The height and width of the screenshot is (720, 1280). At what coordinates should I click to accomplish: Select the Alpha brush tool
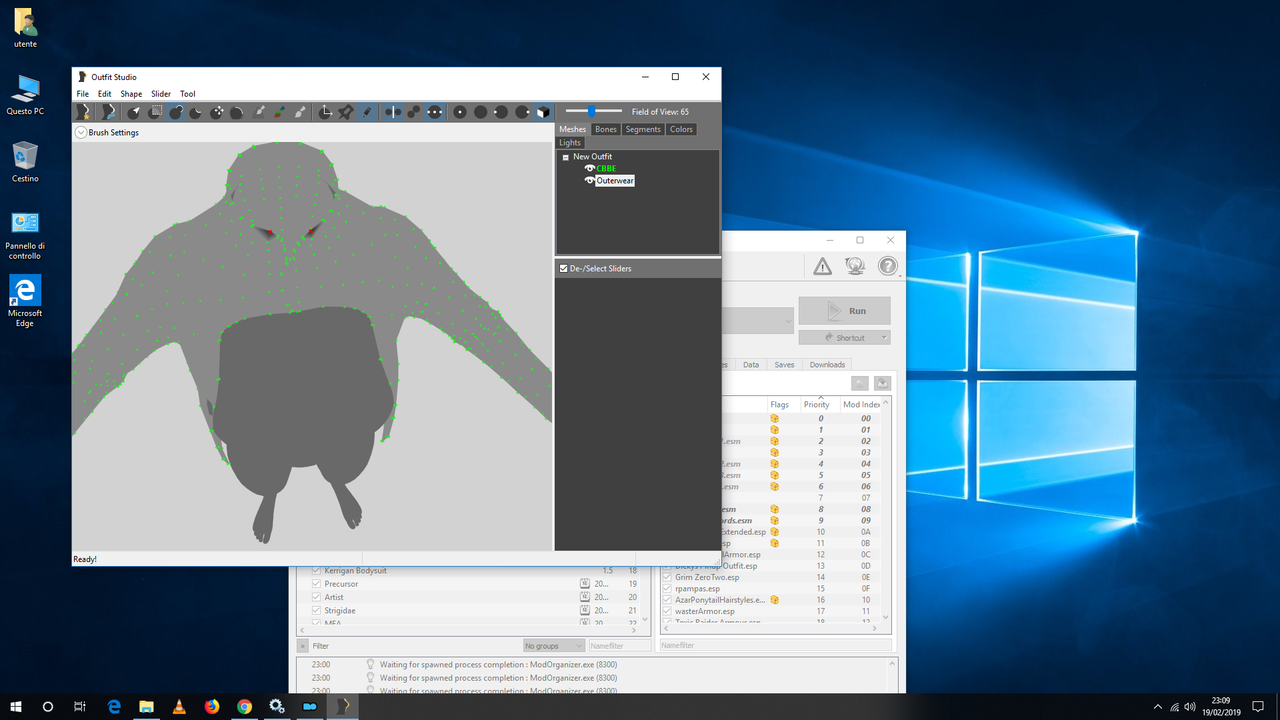coord(301,112)
